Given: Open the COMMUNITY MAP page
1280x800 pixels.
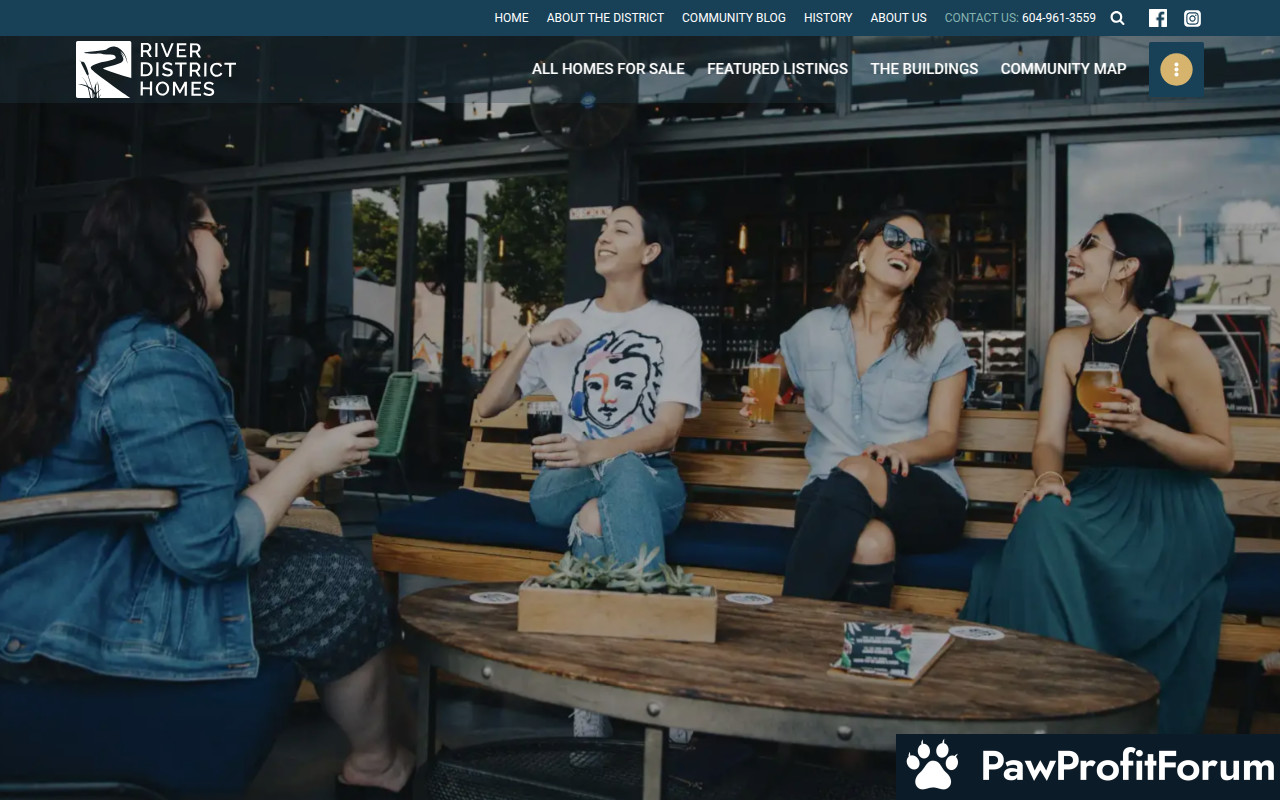Looking at the screenshot, I should tap(1063, 69).
